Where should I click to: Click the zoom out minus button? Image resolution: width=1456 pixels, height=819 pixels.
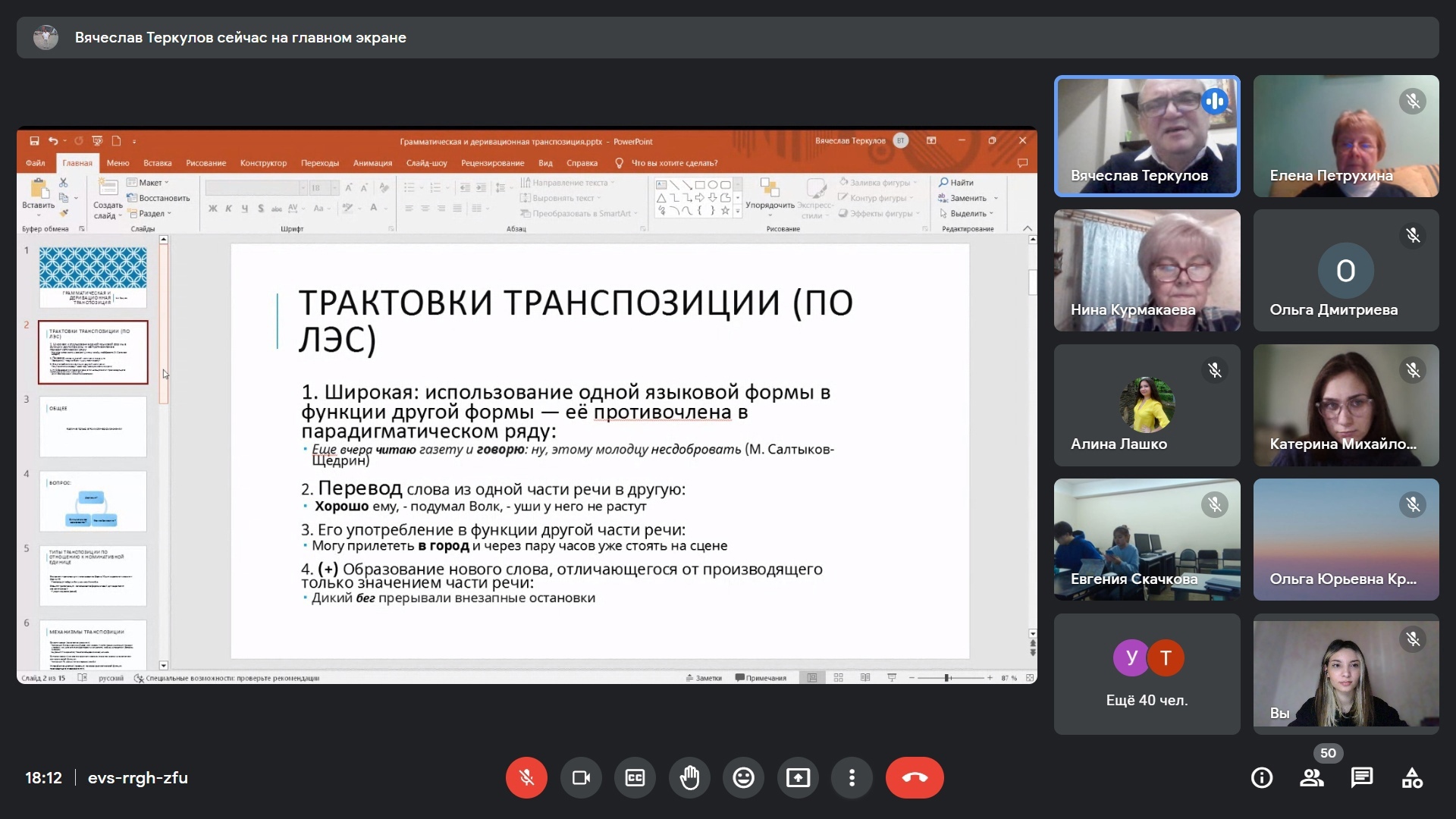[912, 678]
